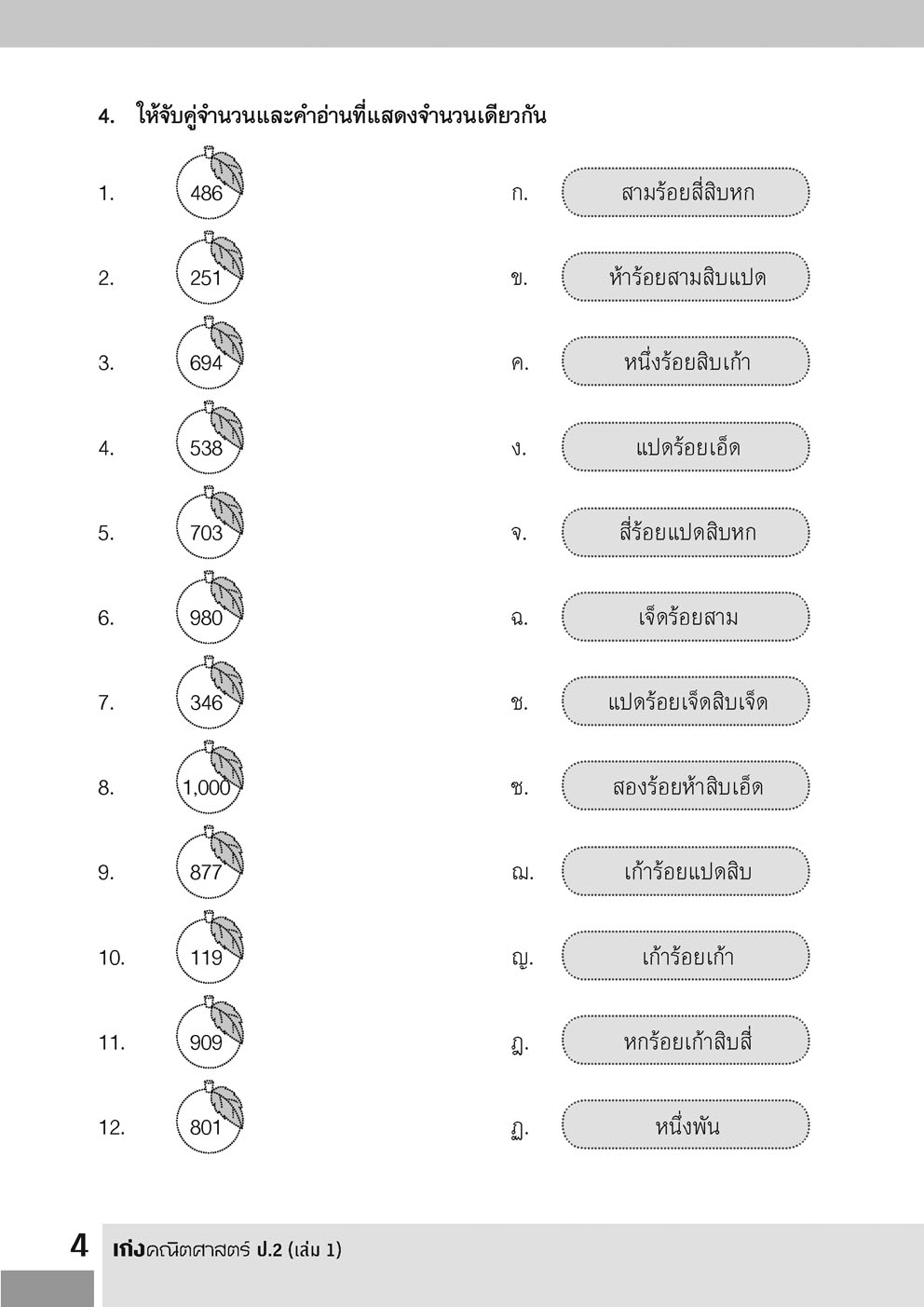The image size is (924, 1307).
Task: Click the แปดร้อยเอ็ด answer box
Action: click(686, 447)
